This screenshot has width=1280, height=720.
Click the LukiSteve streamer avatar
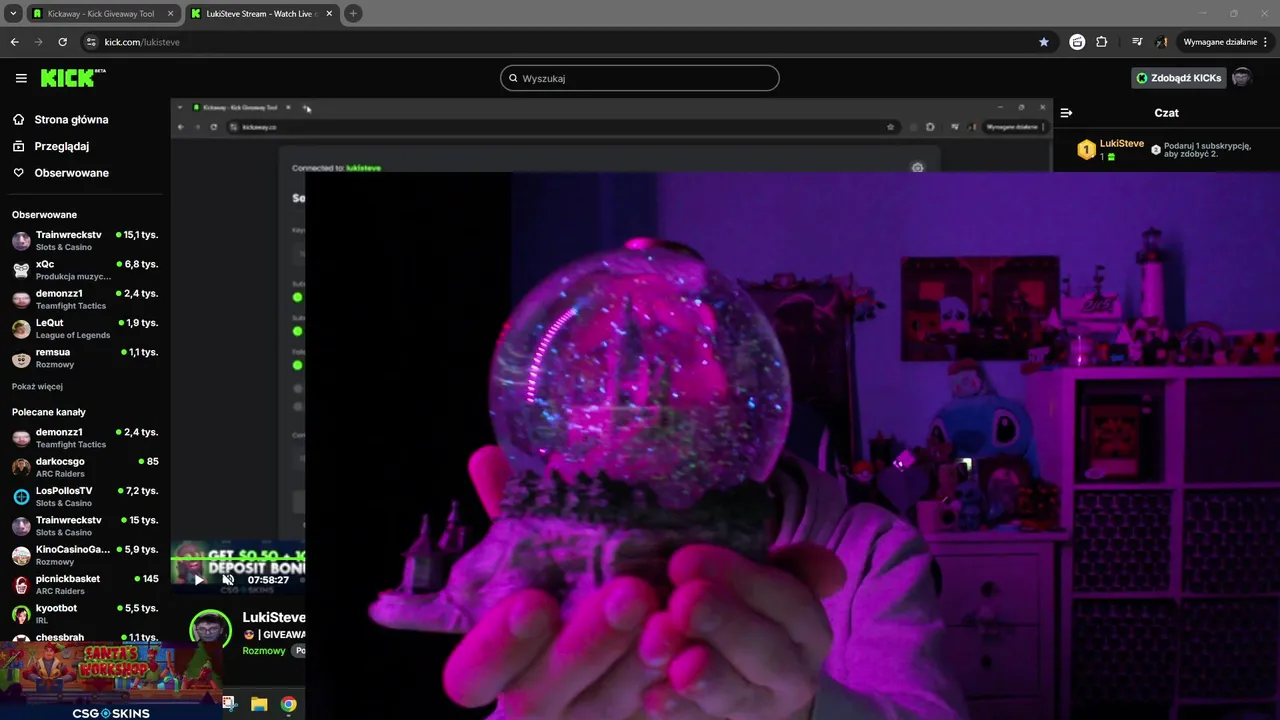(211, 630)
